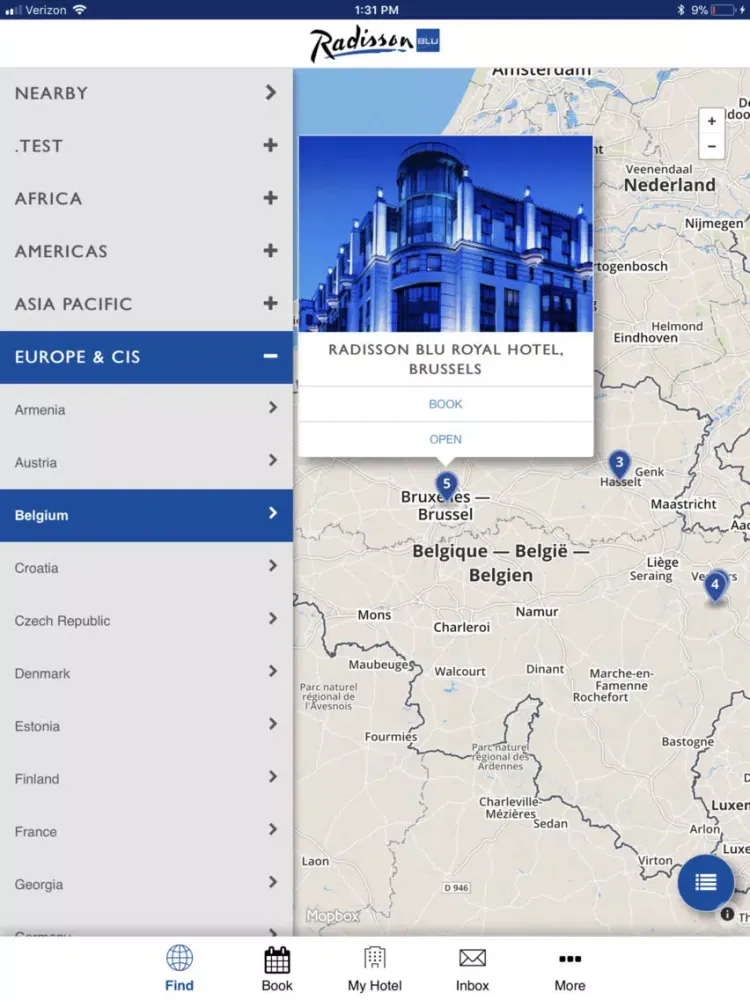Viewport: 750px width, 1000px height.
Task: Tap the Laon label on map
Action: coord(316,861)
